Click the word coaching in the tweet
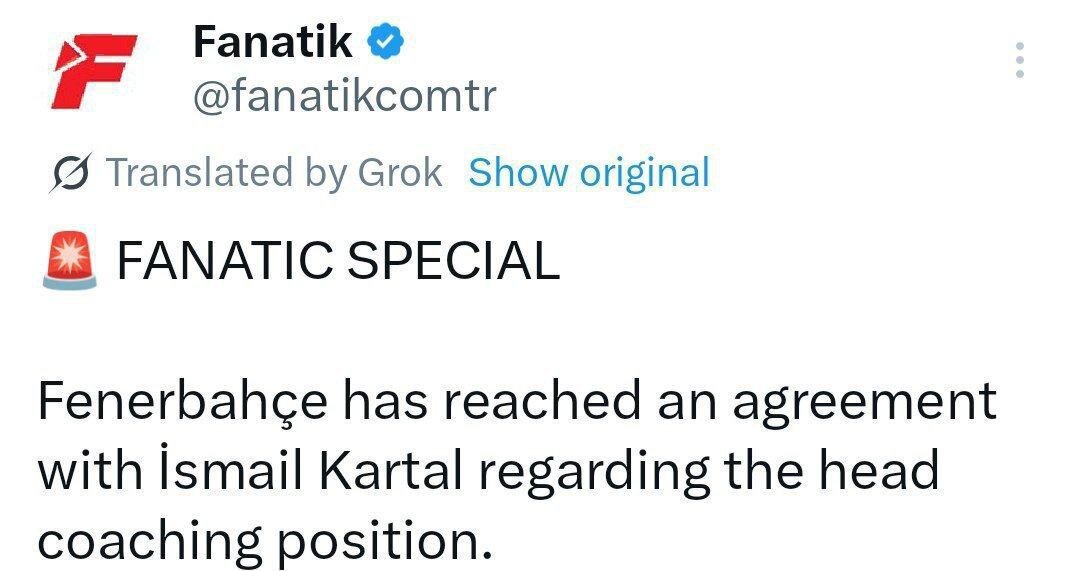The image size is (1080, 571). coord(147,541)
